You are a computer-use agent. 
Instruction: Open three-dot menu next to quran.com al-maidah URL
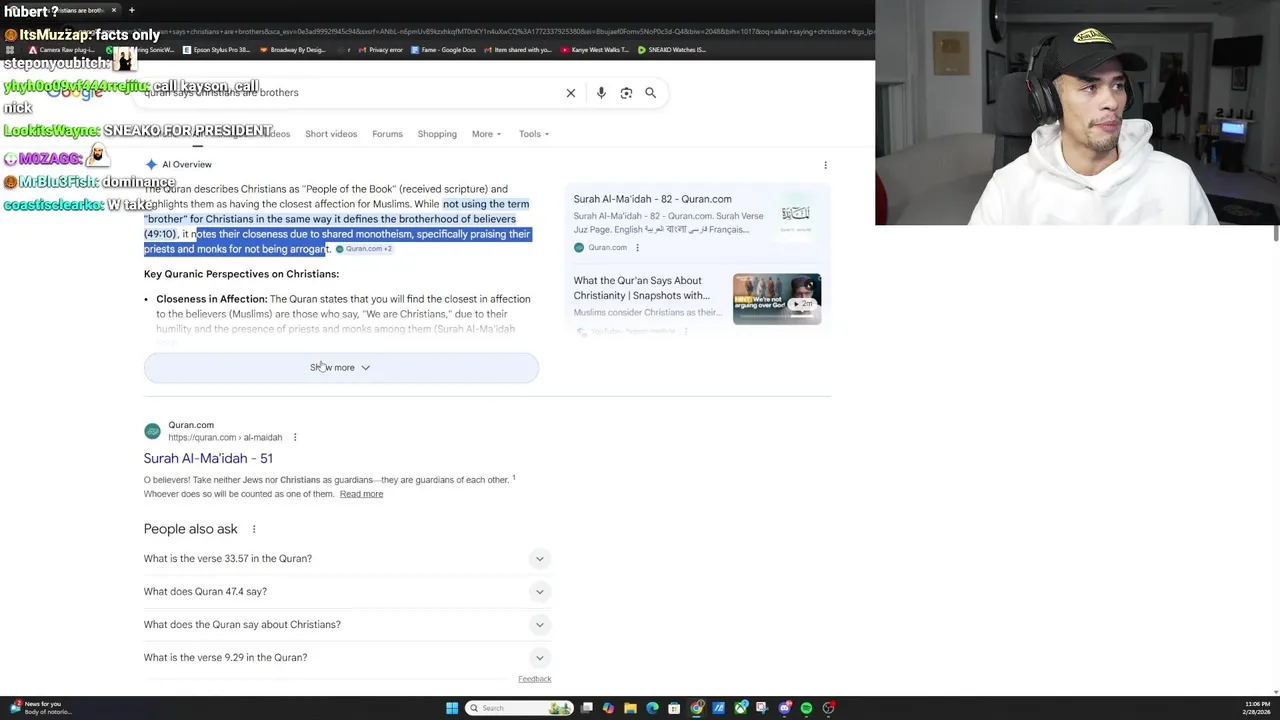click(x=294, y=437)
